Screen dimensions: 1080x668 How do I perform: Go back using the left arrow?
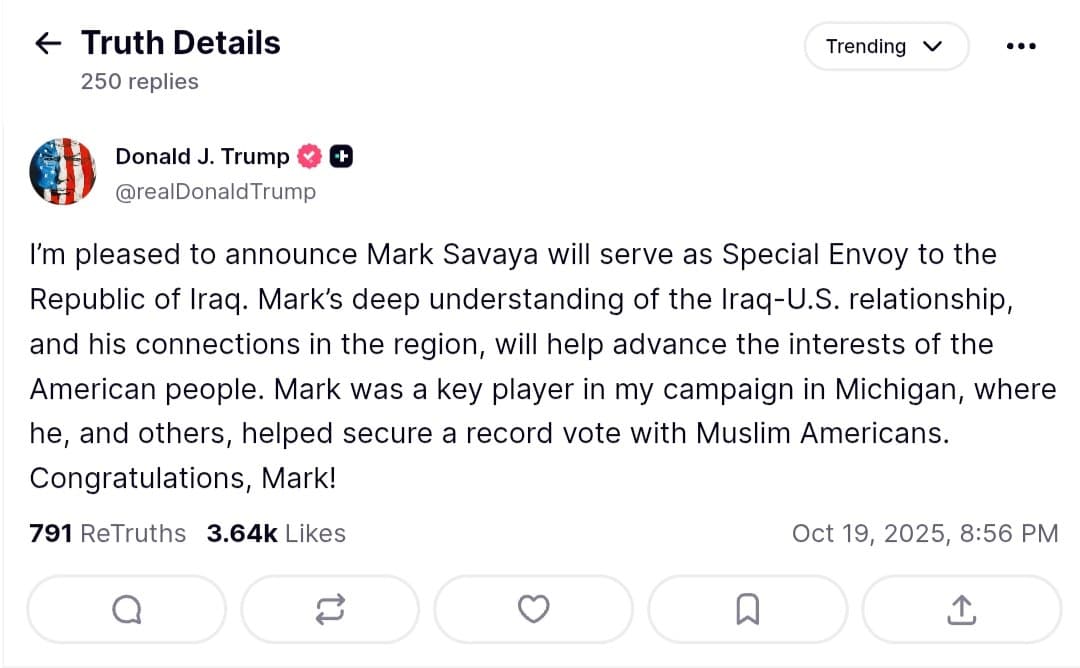tap(47, 43)
